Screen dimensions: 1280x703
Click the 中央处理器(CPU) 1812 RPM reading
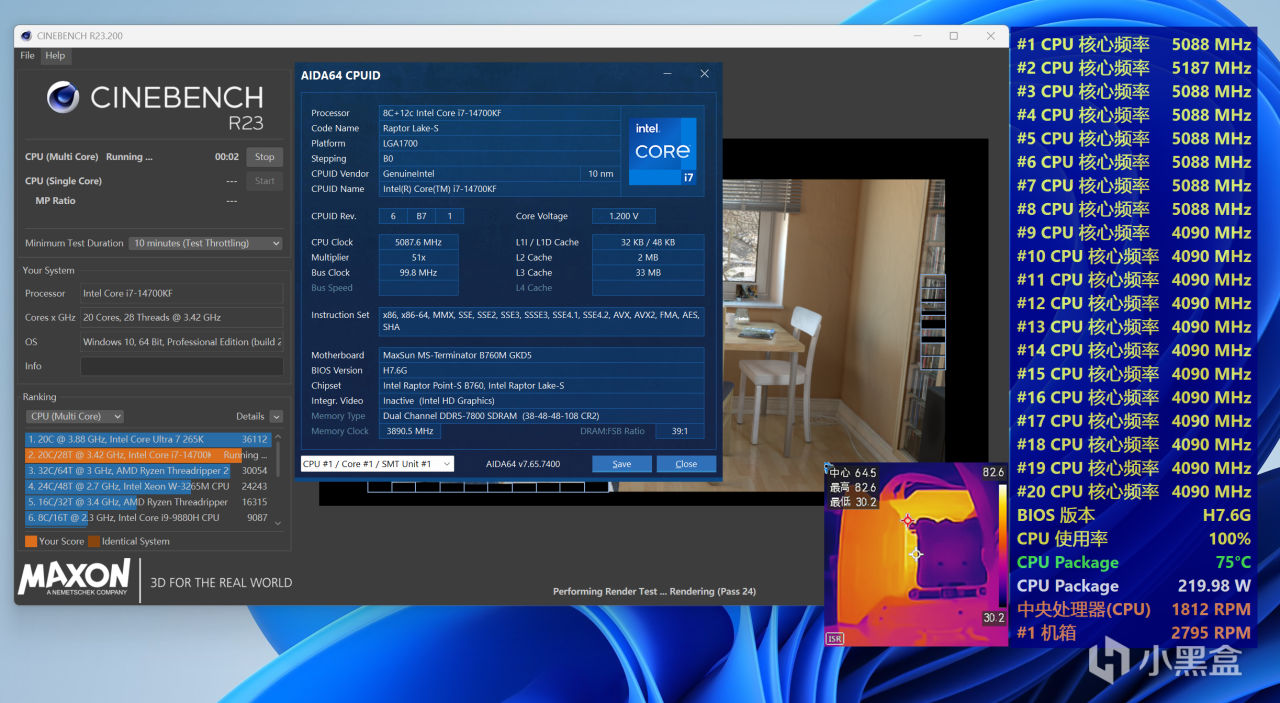point(1134,609)
